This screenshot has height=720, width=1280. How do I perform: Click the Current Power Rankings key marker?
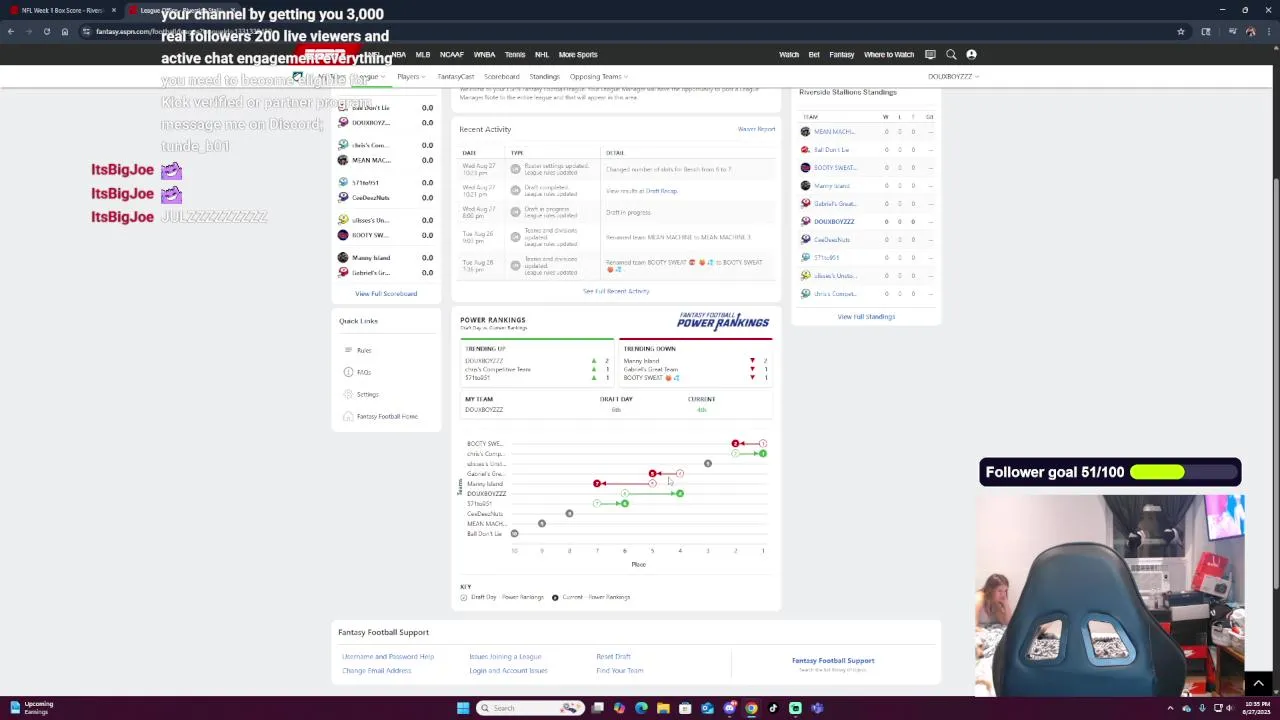(x=555, y=597)
